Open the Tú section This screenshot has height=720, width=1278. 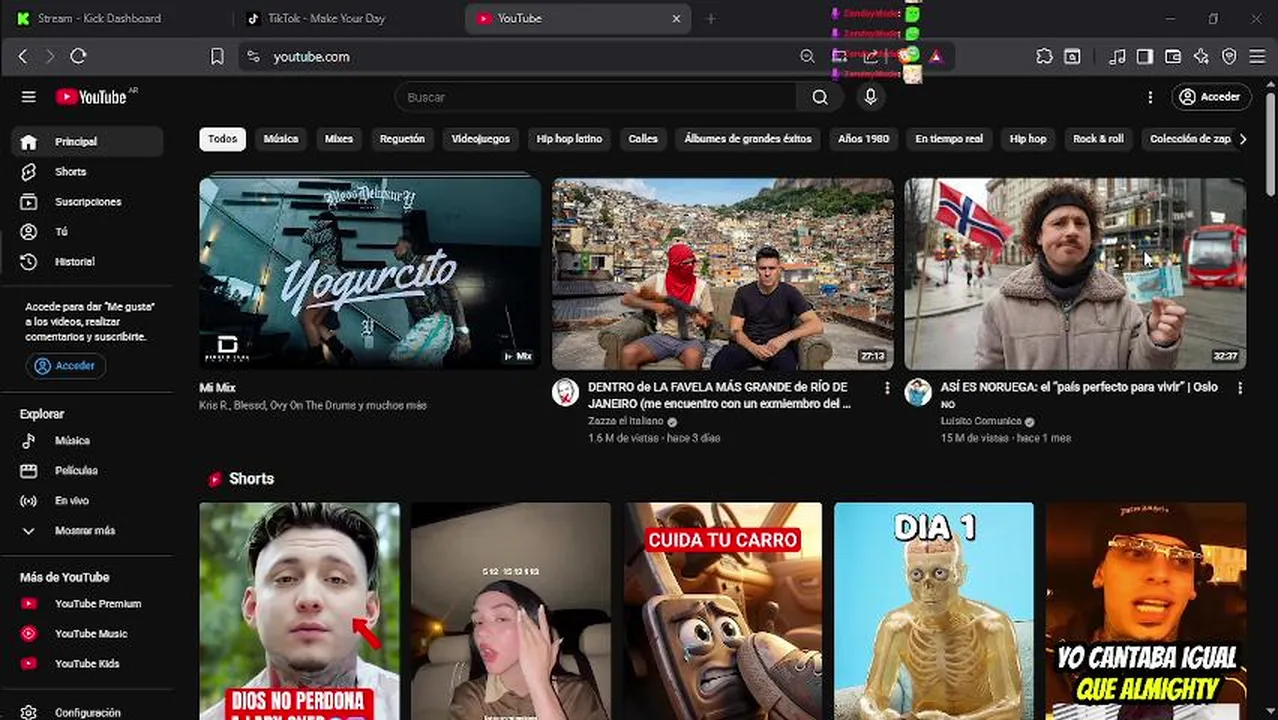[88, 232]
